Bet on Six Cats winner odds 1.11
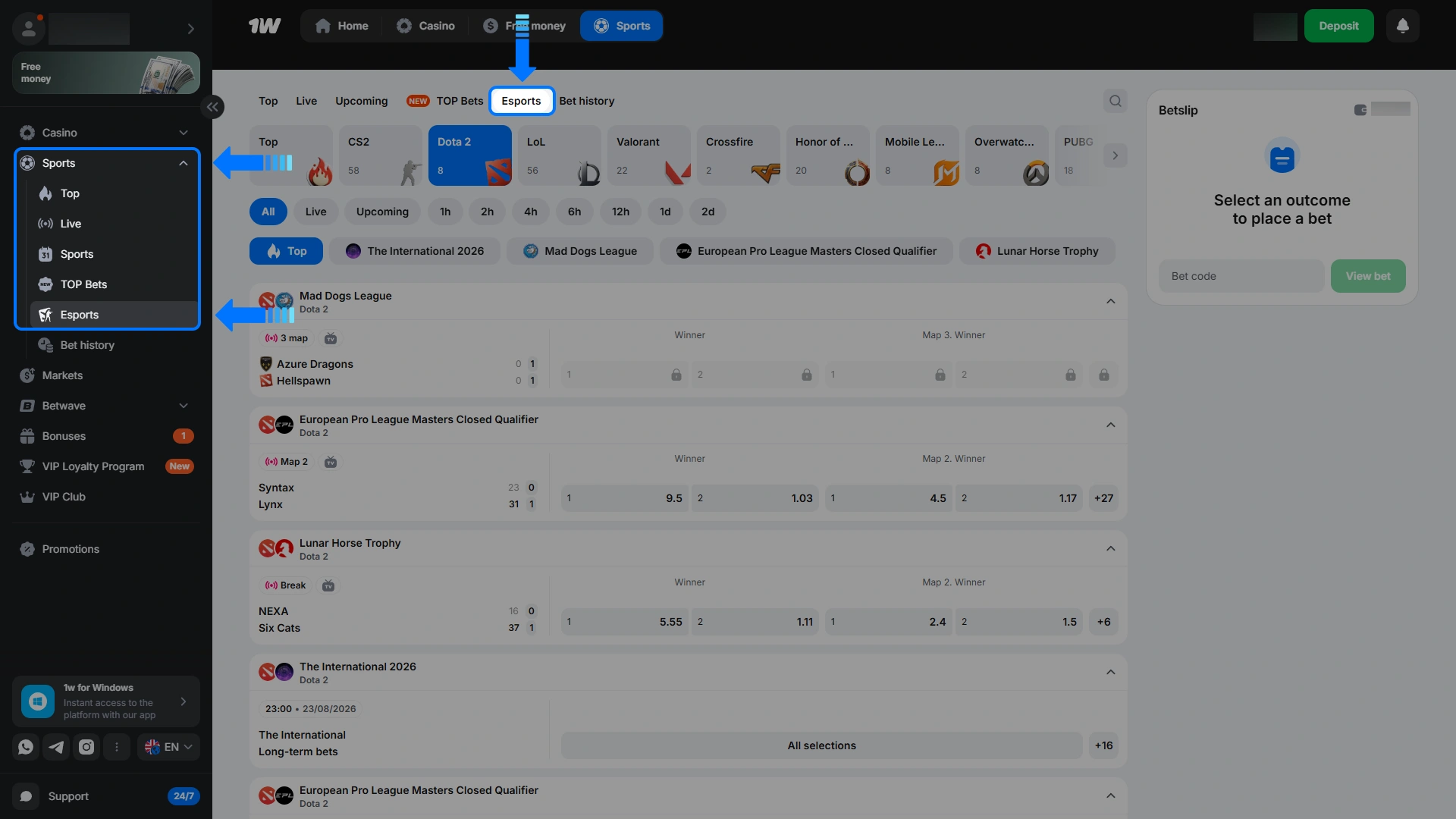Viewport: 1456px width, 819px height. (x=755, y=622)
